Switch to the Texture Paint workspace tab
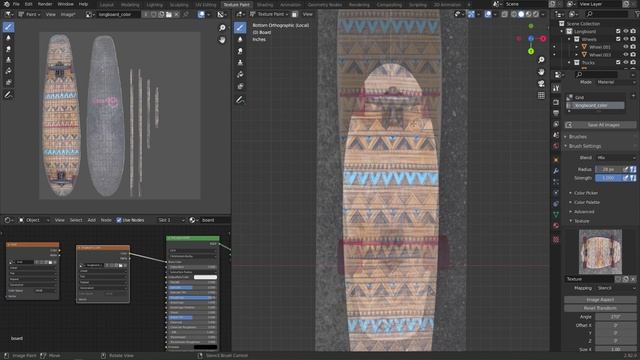The width and height of the screenshot is (640, 360). point(236,4)
